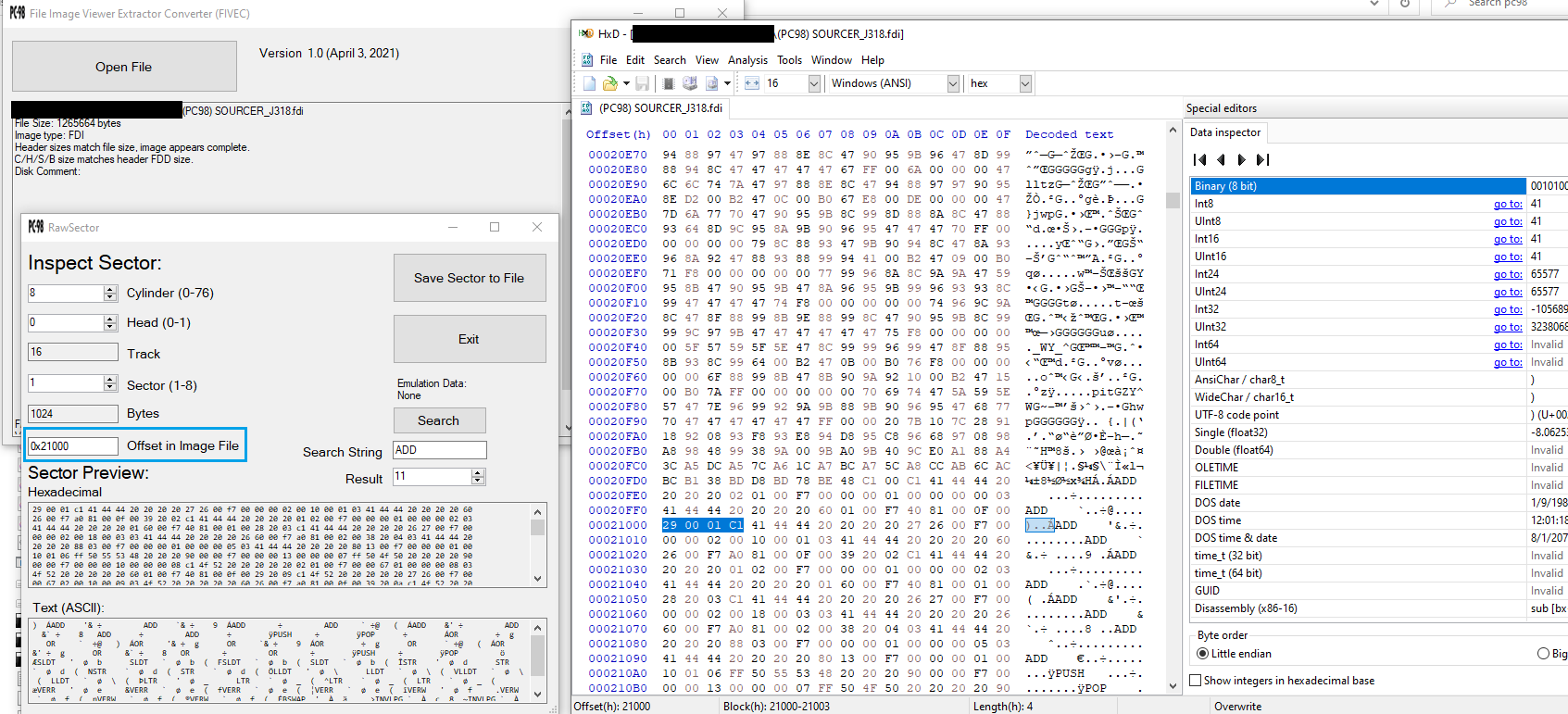1568x714 pixels.
Task: Click the Exit button in RawSector
Action: point(469,339)
